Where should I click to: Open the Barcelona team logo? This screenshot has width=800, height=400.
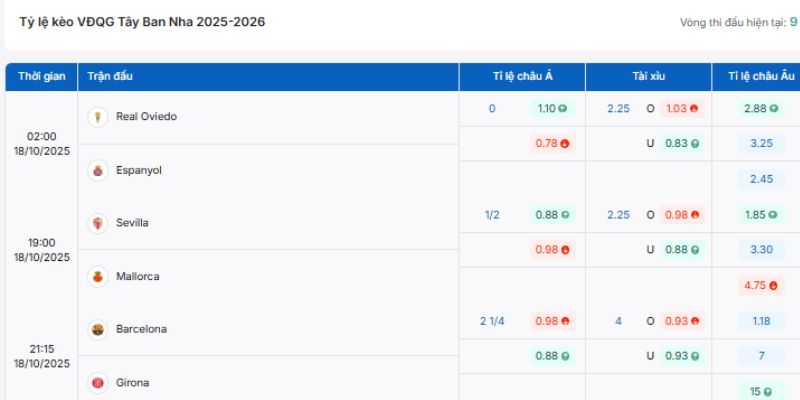[x=98, y=329]
